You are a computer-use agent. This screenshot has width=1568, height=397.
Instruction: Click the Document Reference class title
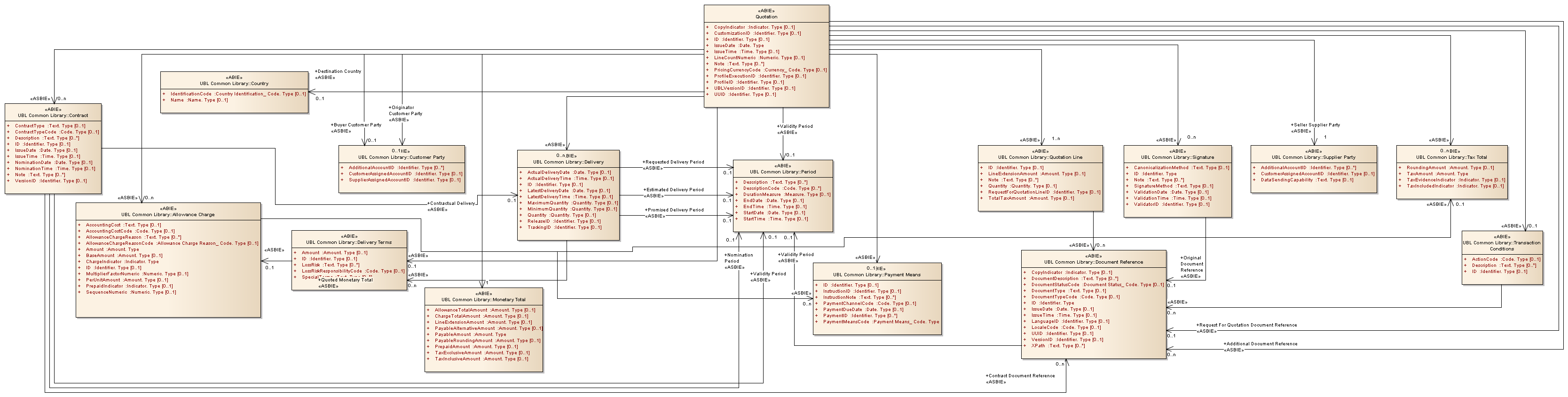click(x=1093, y=262)
